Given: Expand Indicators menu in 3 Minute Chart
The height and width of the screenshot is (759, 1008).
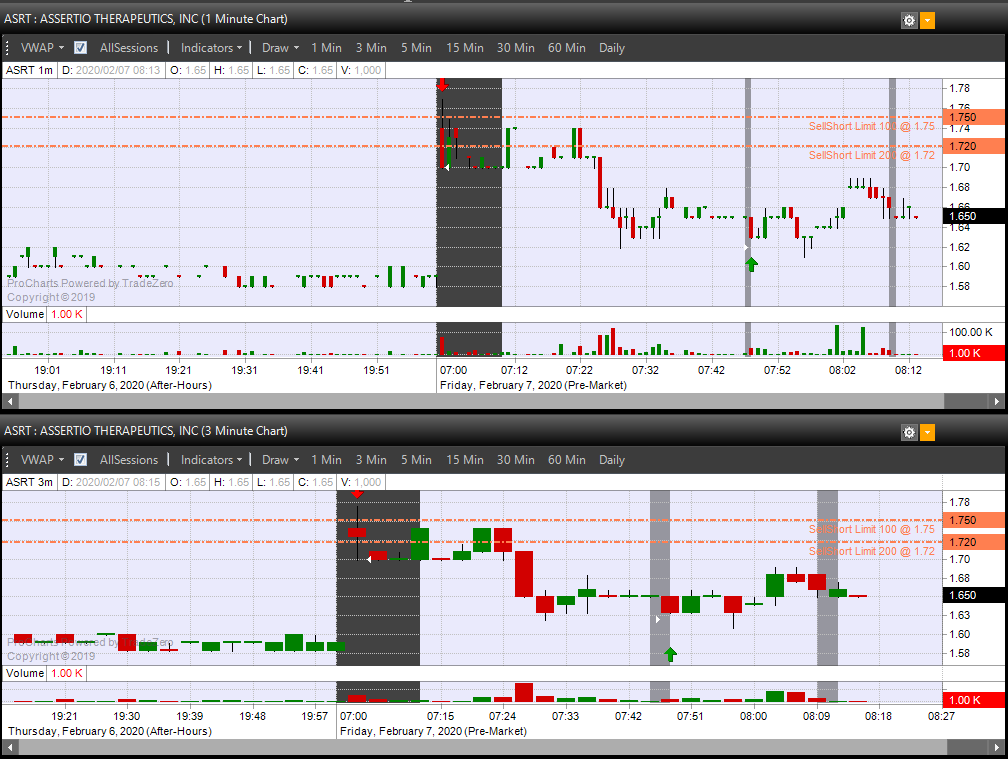Looking at the screenshot, I should (212, 460).
